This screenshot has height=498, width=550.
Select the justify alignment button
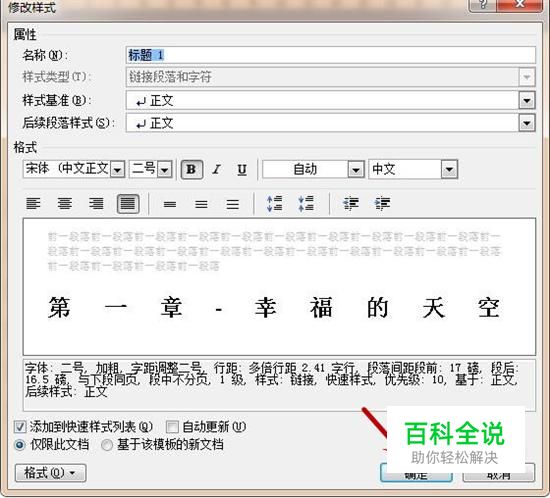pyautogui.click(x=128, y=203)
